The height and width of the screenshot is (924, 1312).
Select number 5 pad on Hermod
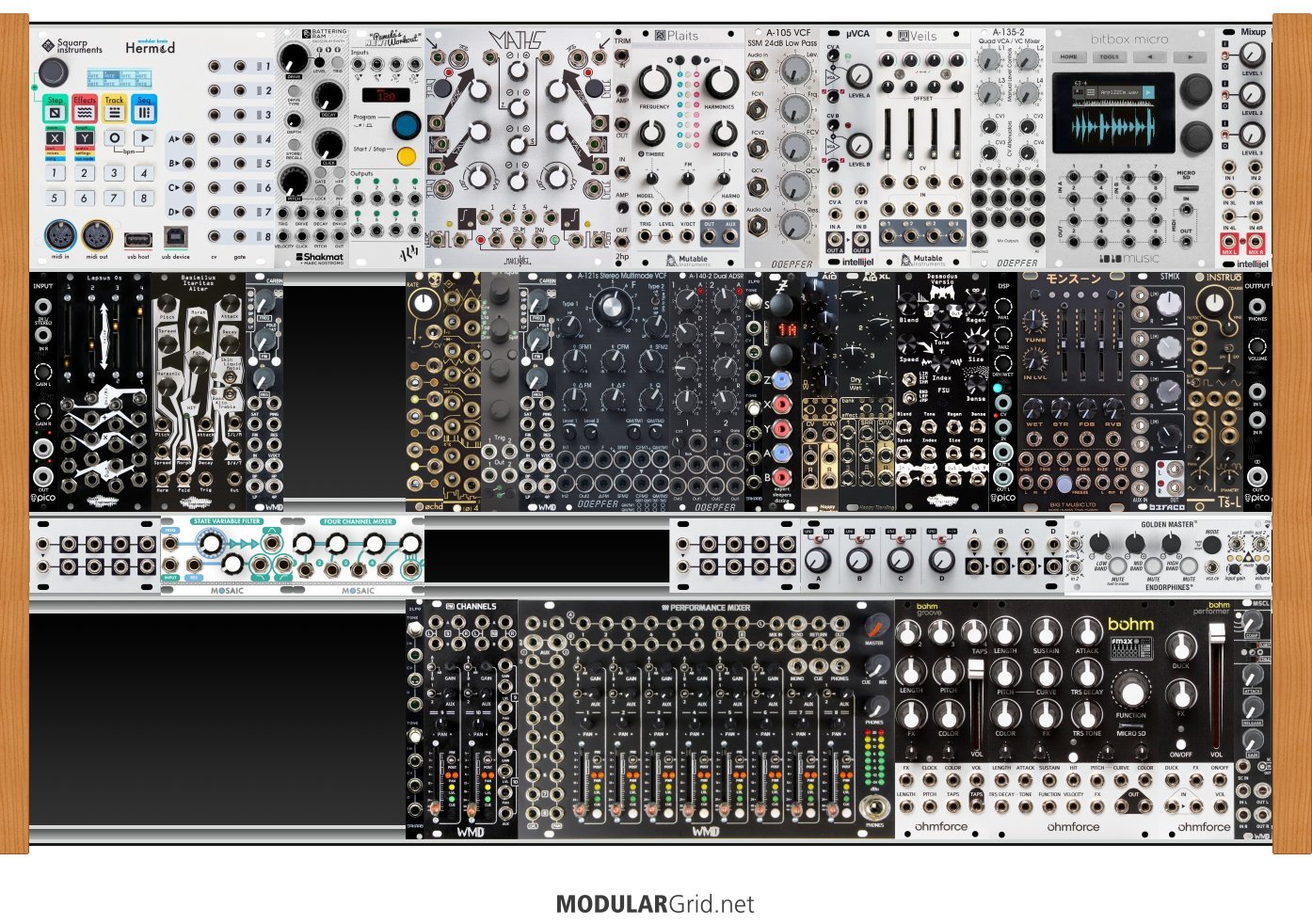click(x=55, y=198)
